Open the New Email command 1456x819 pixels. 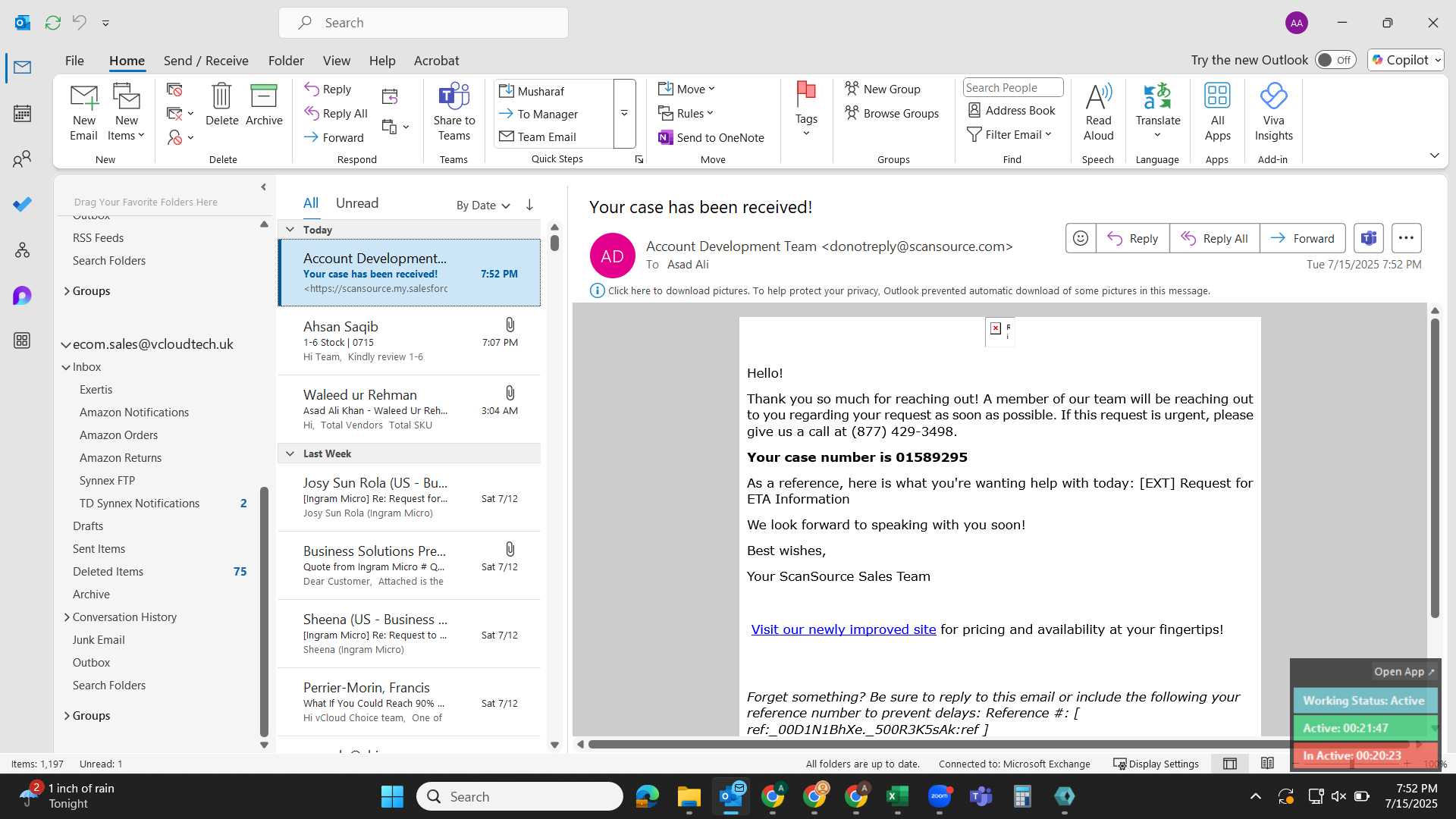83,112
